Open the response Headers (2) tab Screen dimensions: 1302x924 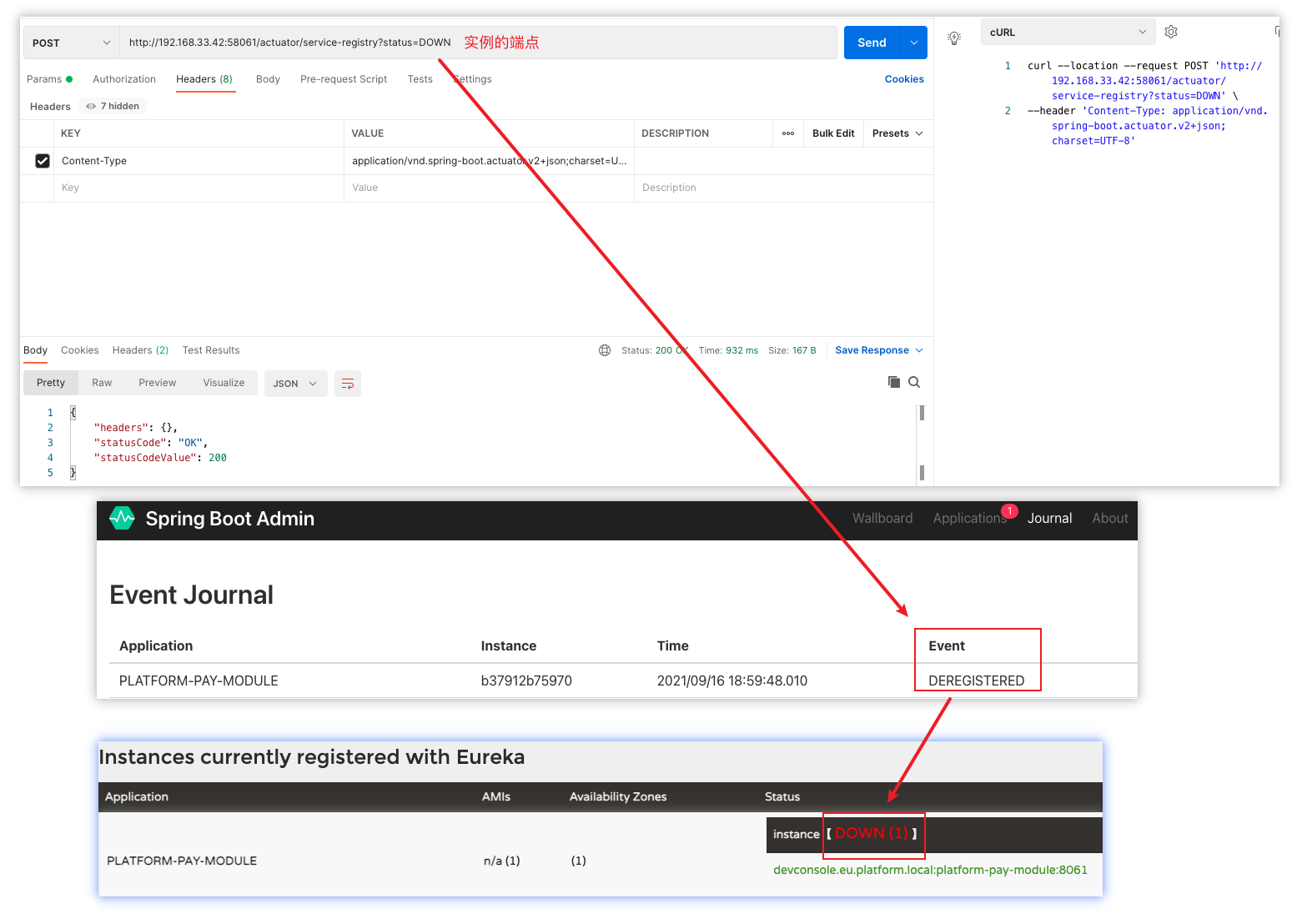tap(140, 350)
